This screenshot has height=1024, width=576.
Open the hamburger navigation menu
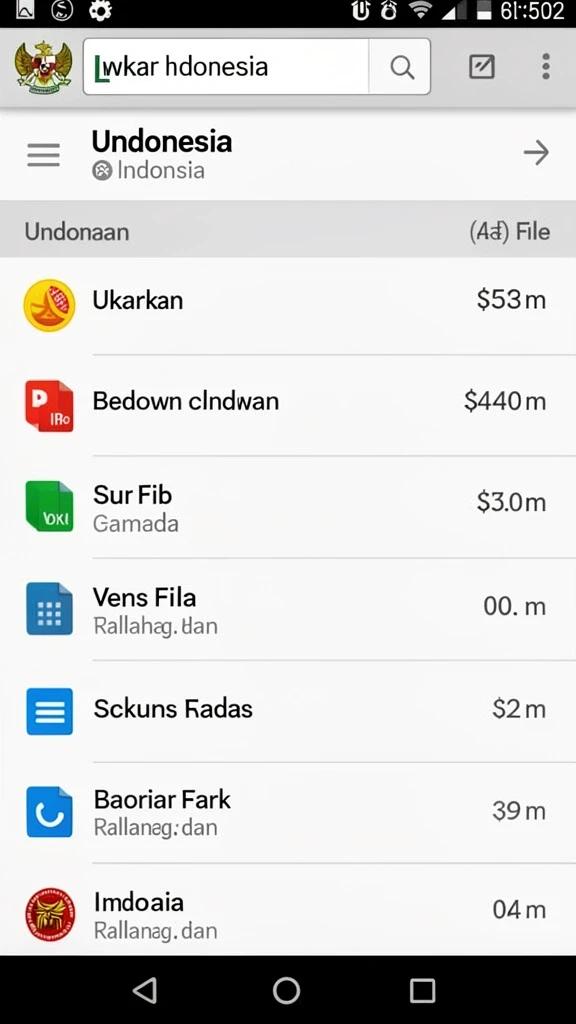pos(44,155)
